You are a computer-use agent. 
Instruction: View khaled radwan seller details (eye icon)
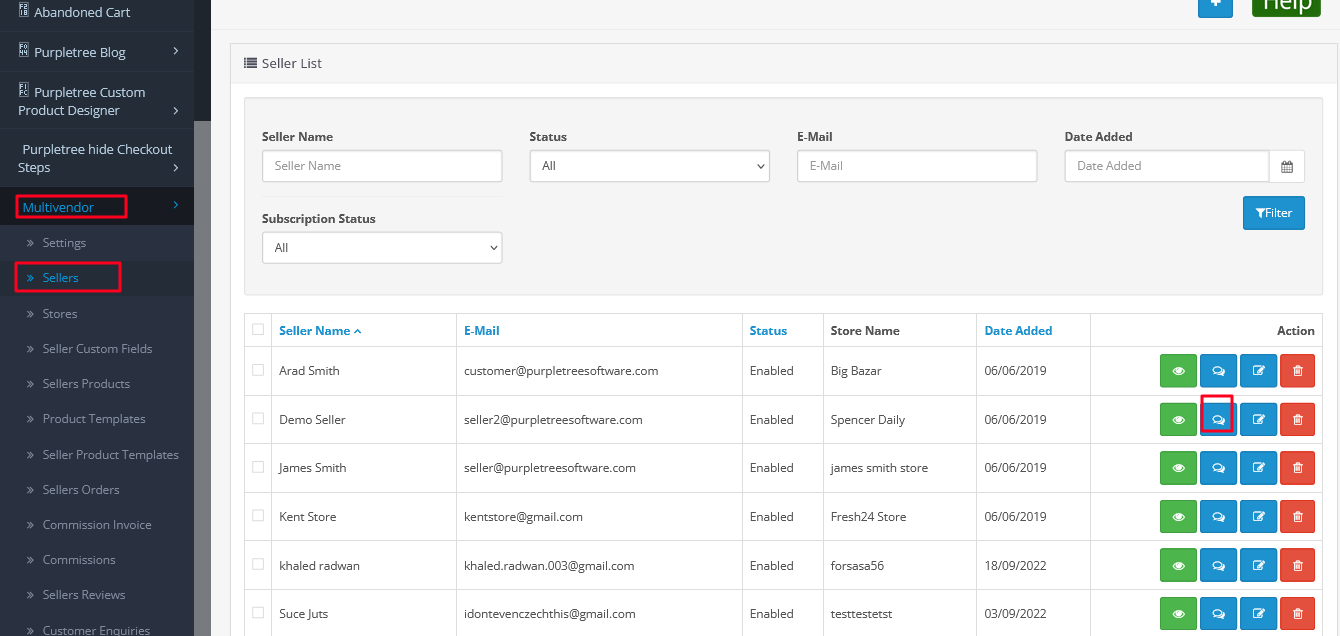pyautogui.click(x=1179, y=566)
